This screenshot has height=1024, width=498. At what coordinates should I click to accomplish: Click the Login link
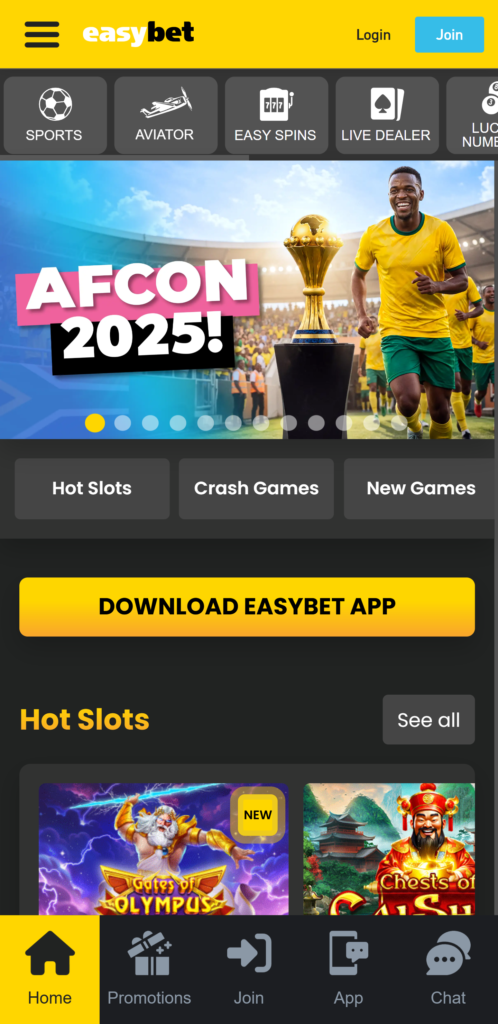point(373,35)
